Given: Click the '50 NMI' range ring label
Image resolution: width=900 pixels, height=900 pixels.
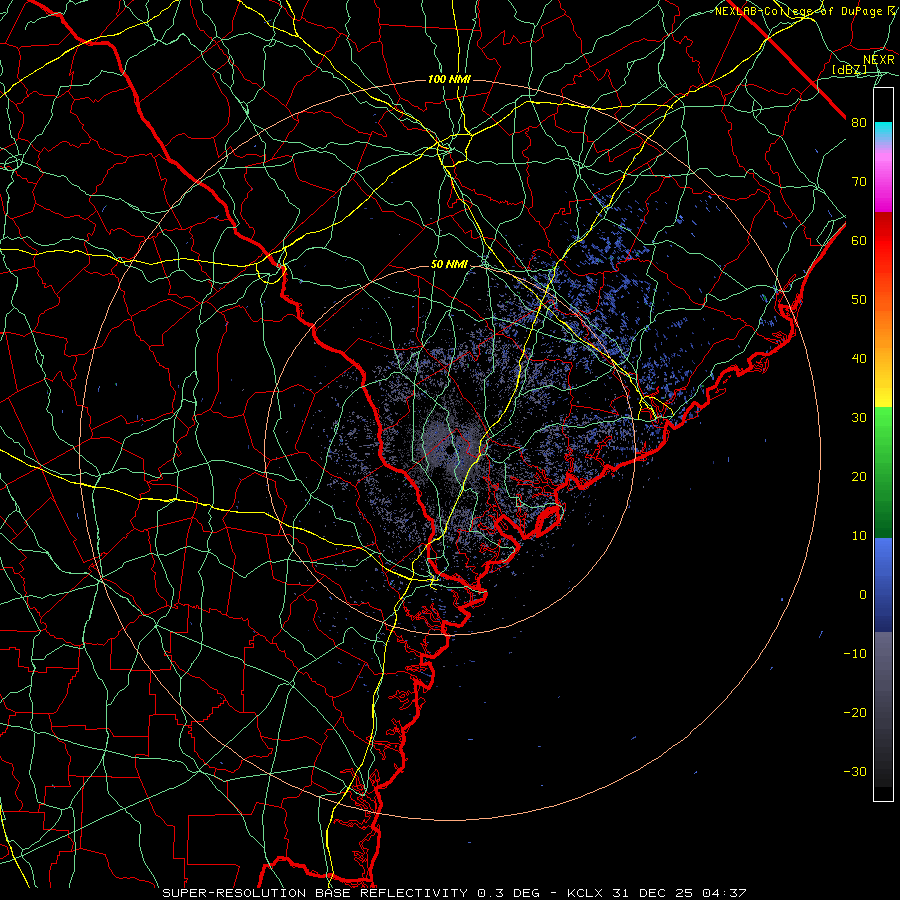Looking at the screenshot, I should (449, 265).
